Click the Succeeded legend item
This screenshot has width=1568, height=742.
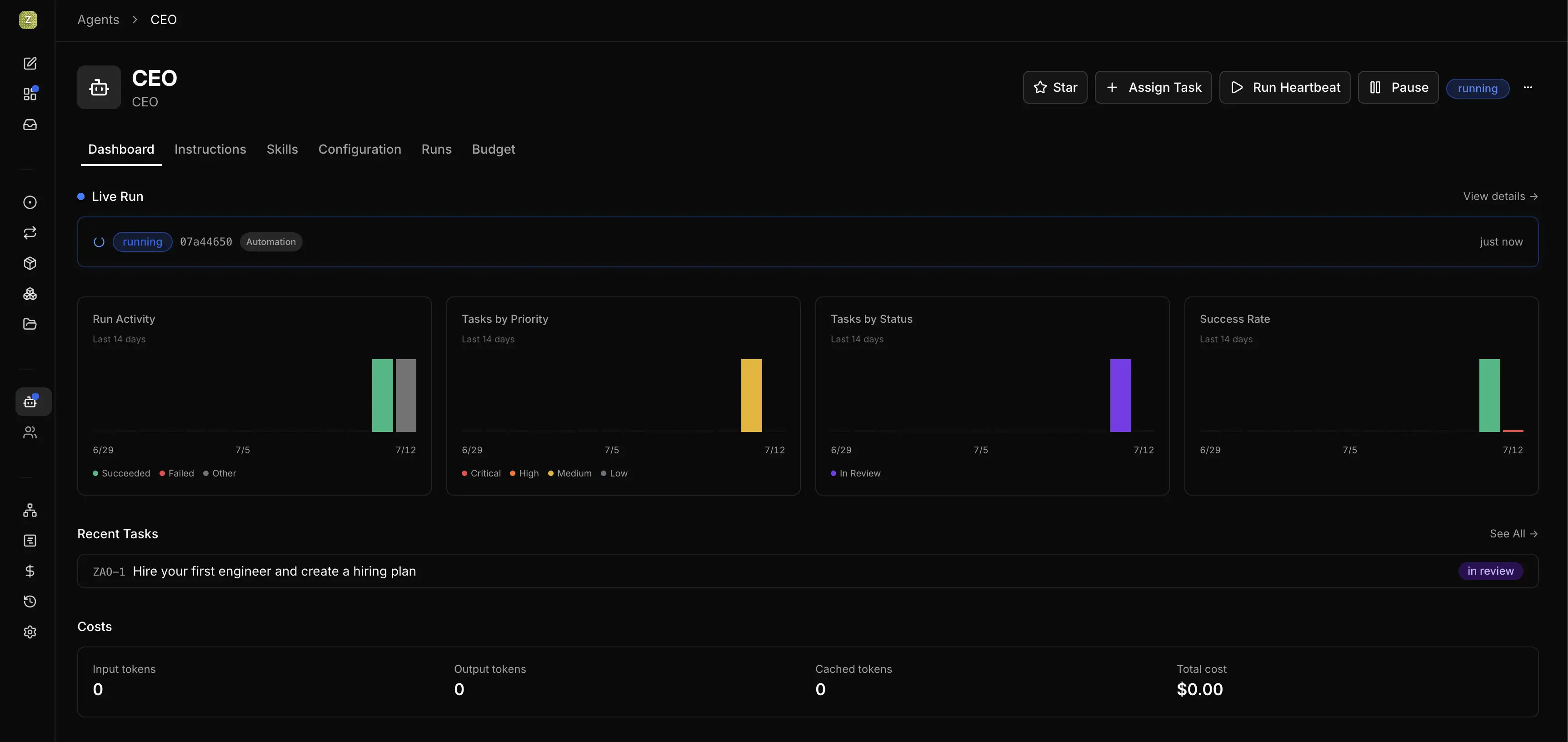(x=121, y=473)
